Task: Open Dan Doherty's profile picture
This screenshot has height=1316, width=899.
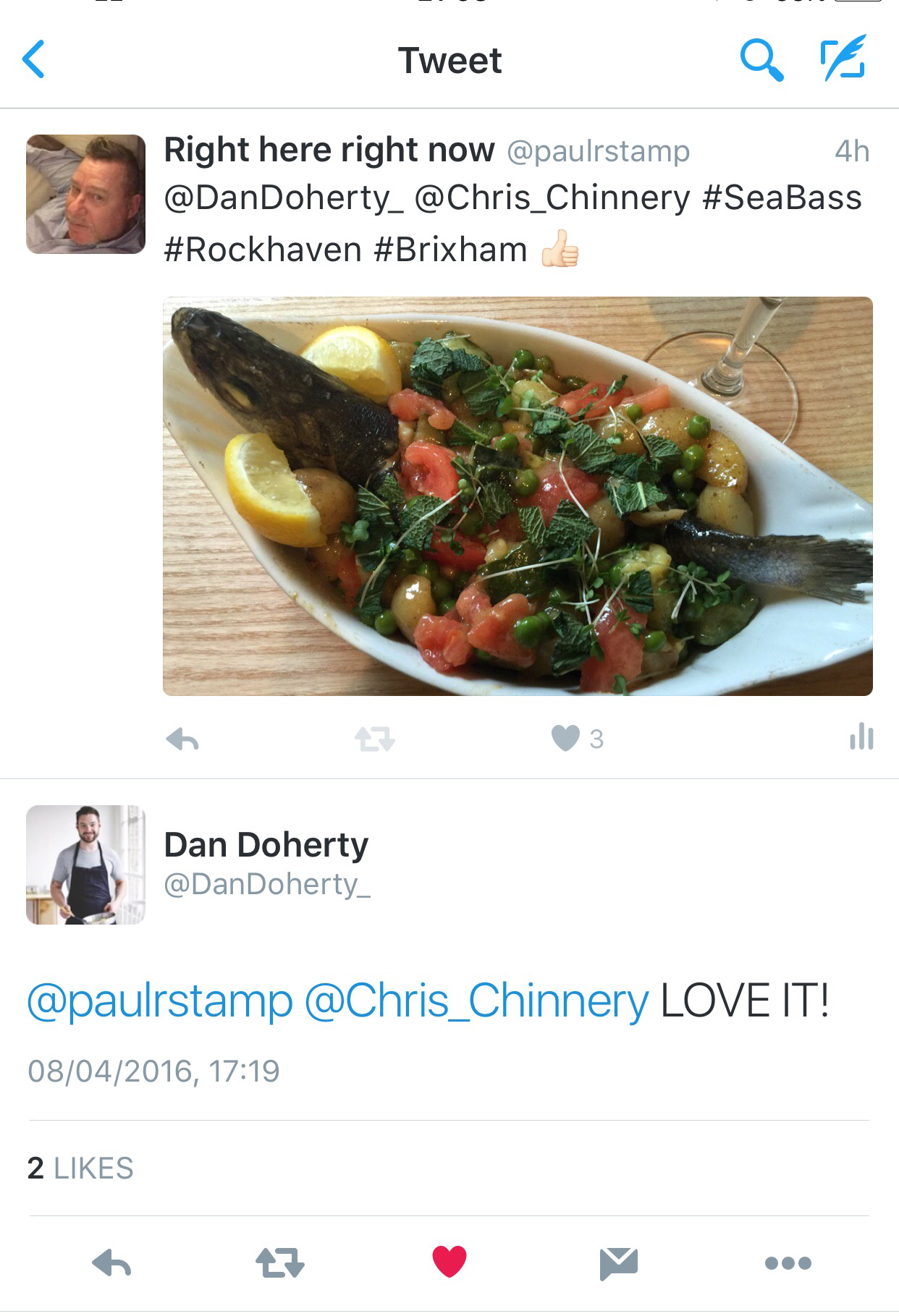Action: tap(85, 865)
